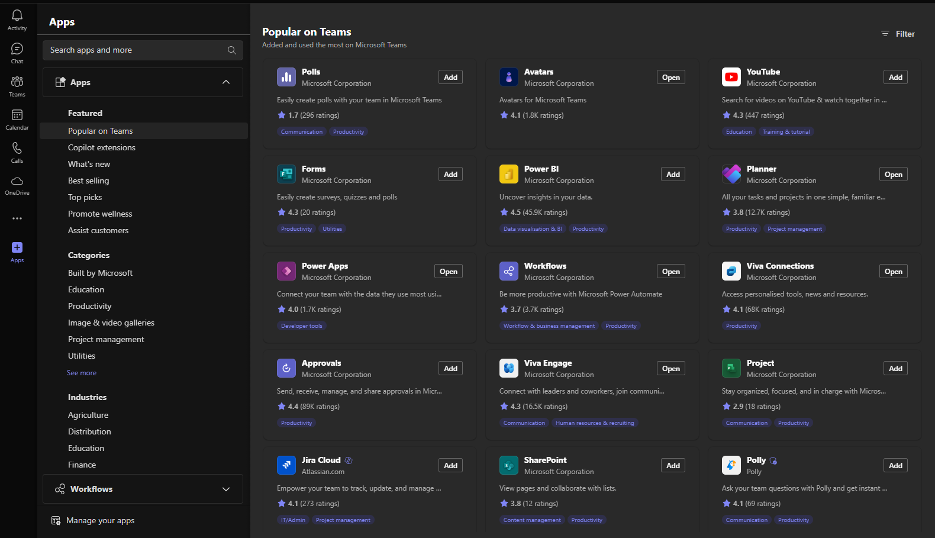Open the Power Apps app
The height and width of the screenshot is (538, 936).
(x=448, y=271)
